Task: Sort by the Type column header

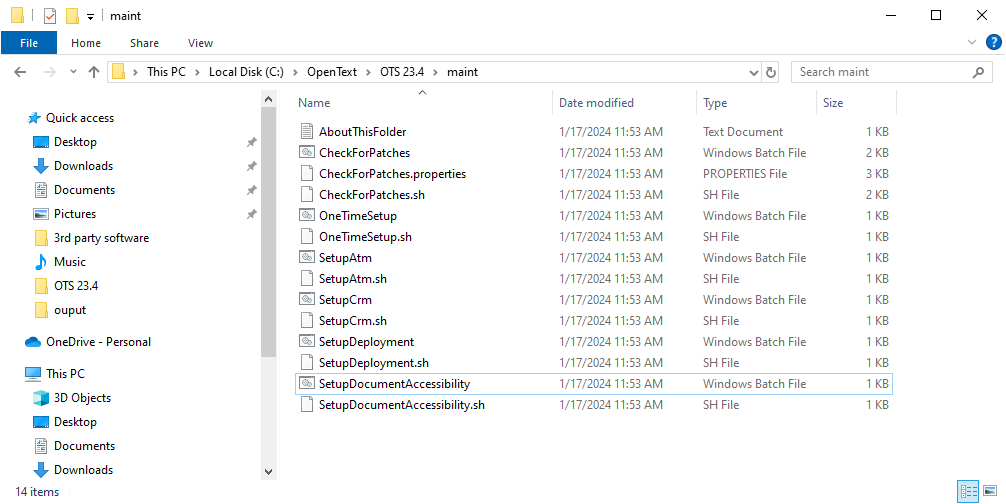Action: tap(715, 103)
